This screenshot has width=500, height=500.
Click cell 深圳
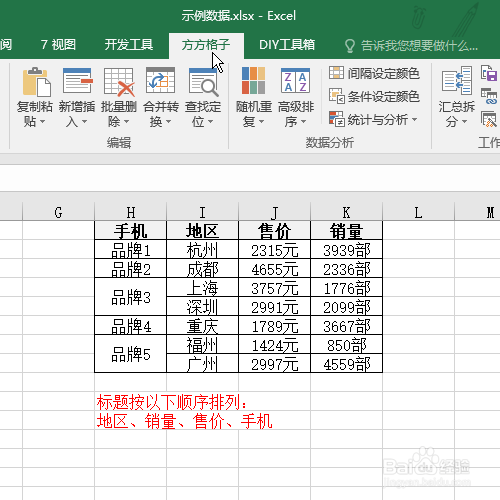[202, 306]
